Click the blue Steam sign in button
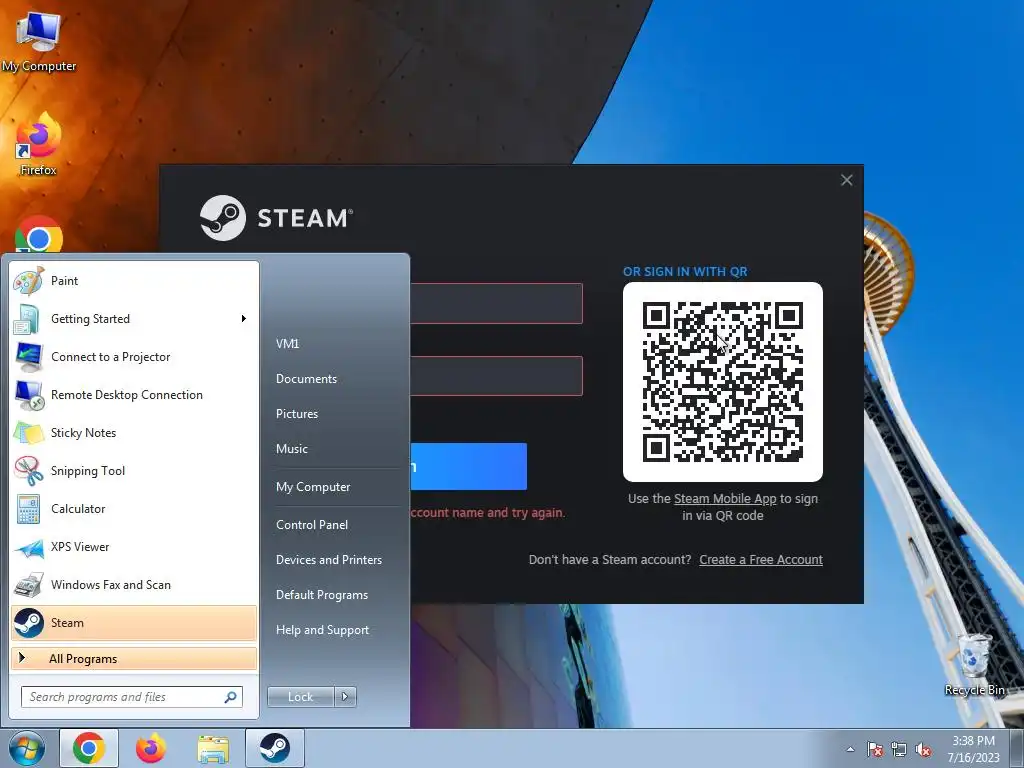The width and height of the screenshot is (1024, 768). [x=468, y=466]
